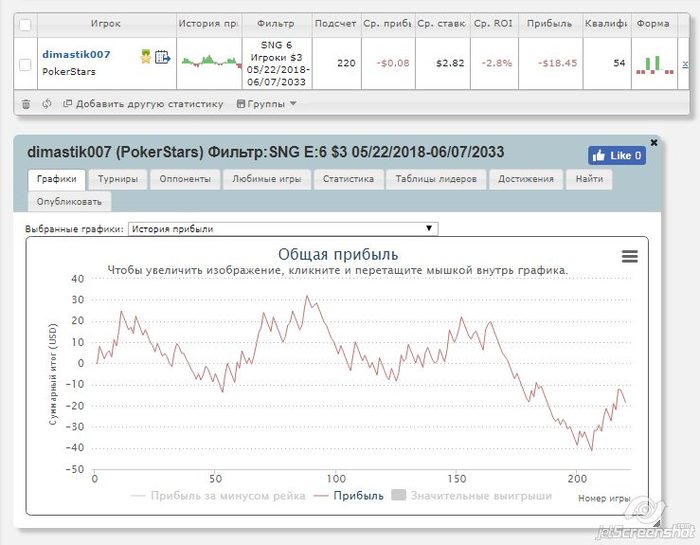This screenshot has width=700, height=545.
Task: Click Добавить другую статистику link
Action: tap(143, 104)
